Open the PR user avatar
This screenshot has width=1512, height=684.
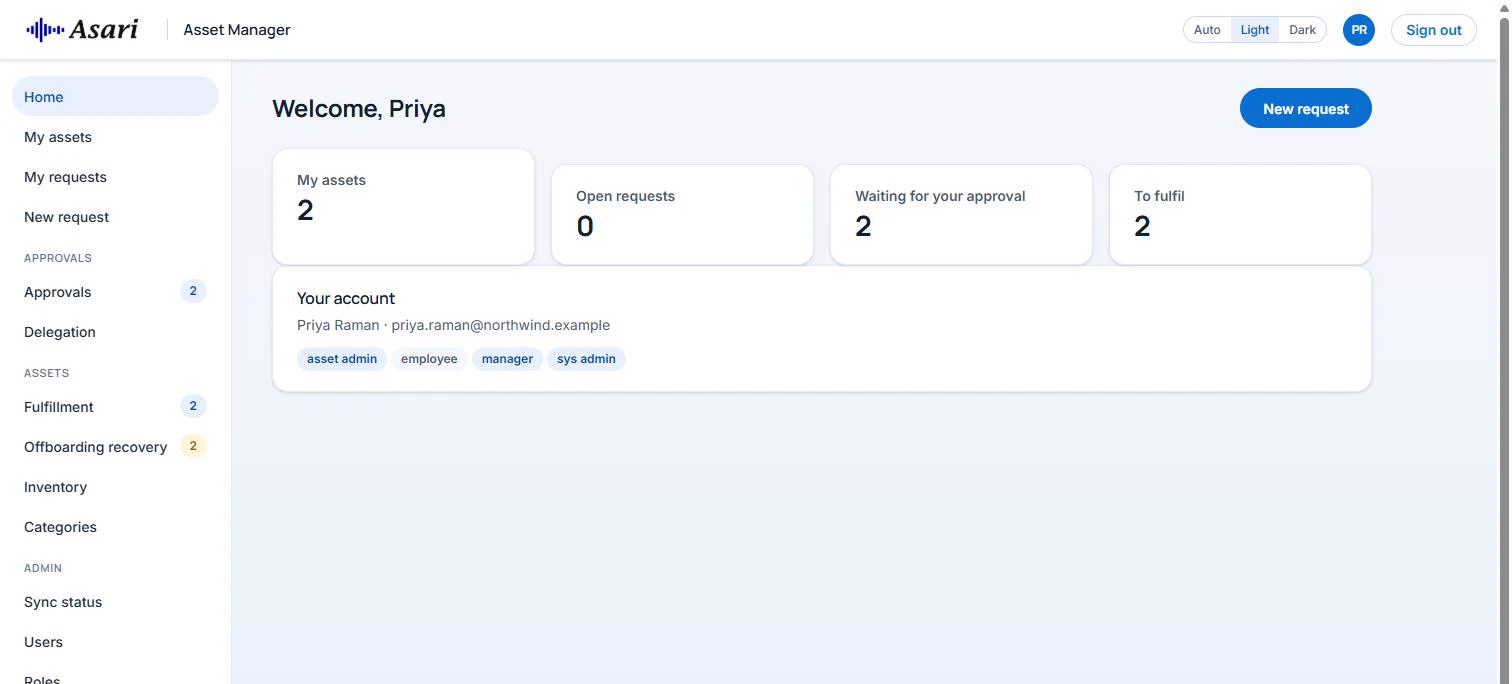click(x=1359, y=30)
